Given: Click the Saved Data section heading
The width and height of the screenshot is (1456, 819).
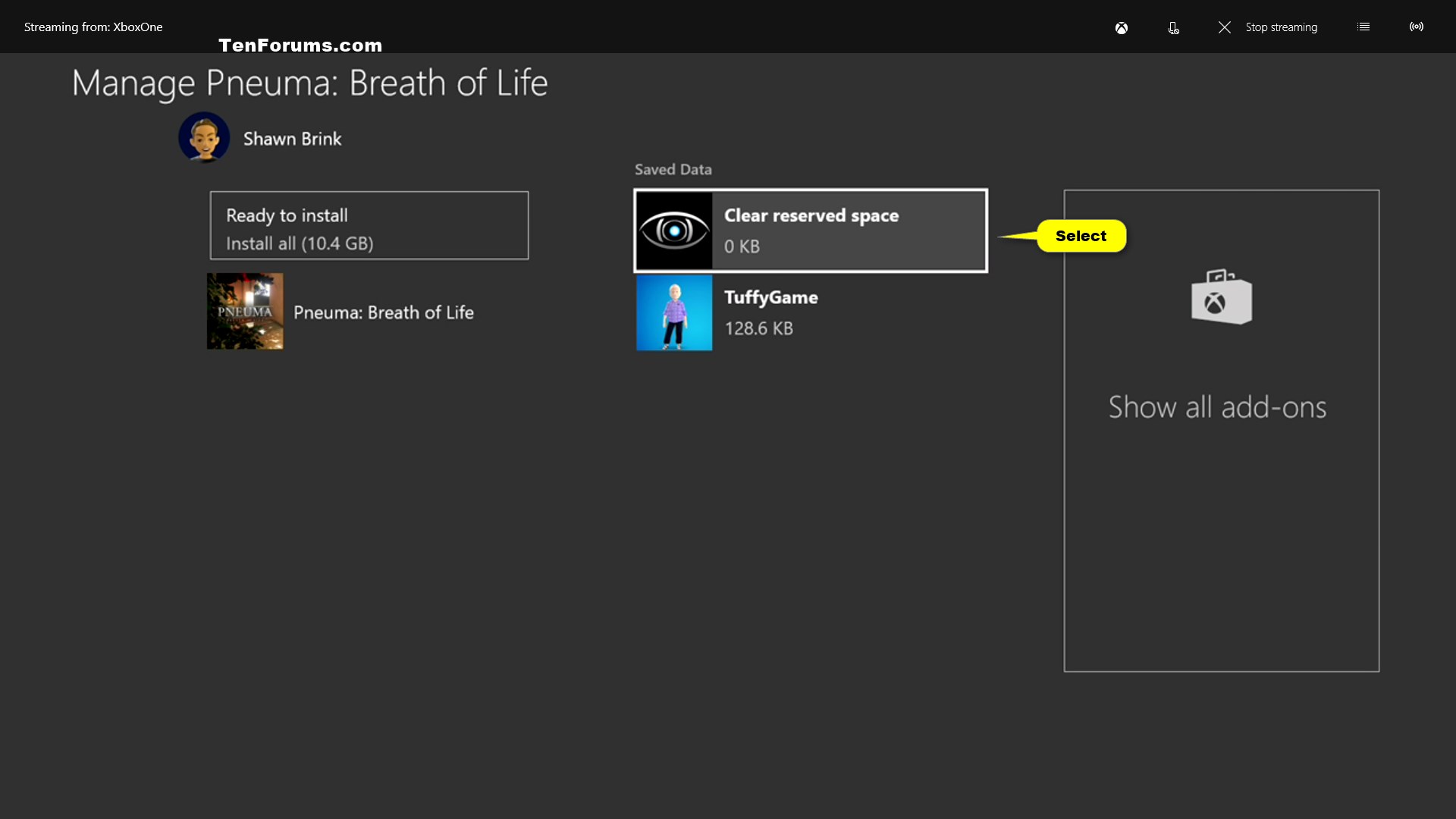Looking at the screenshot, I should (x=673, y=170).
